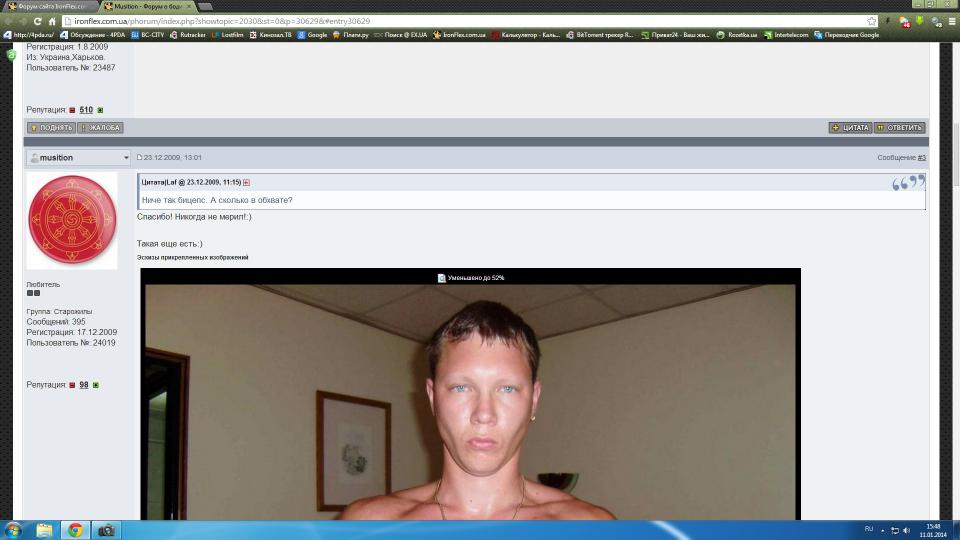Open File Explorer from the taskbar
960x540 pixels.
coord(45,530)
